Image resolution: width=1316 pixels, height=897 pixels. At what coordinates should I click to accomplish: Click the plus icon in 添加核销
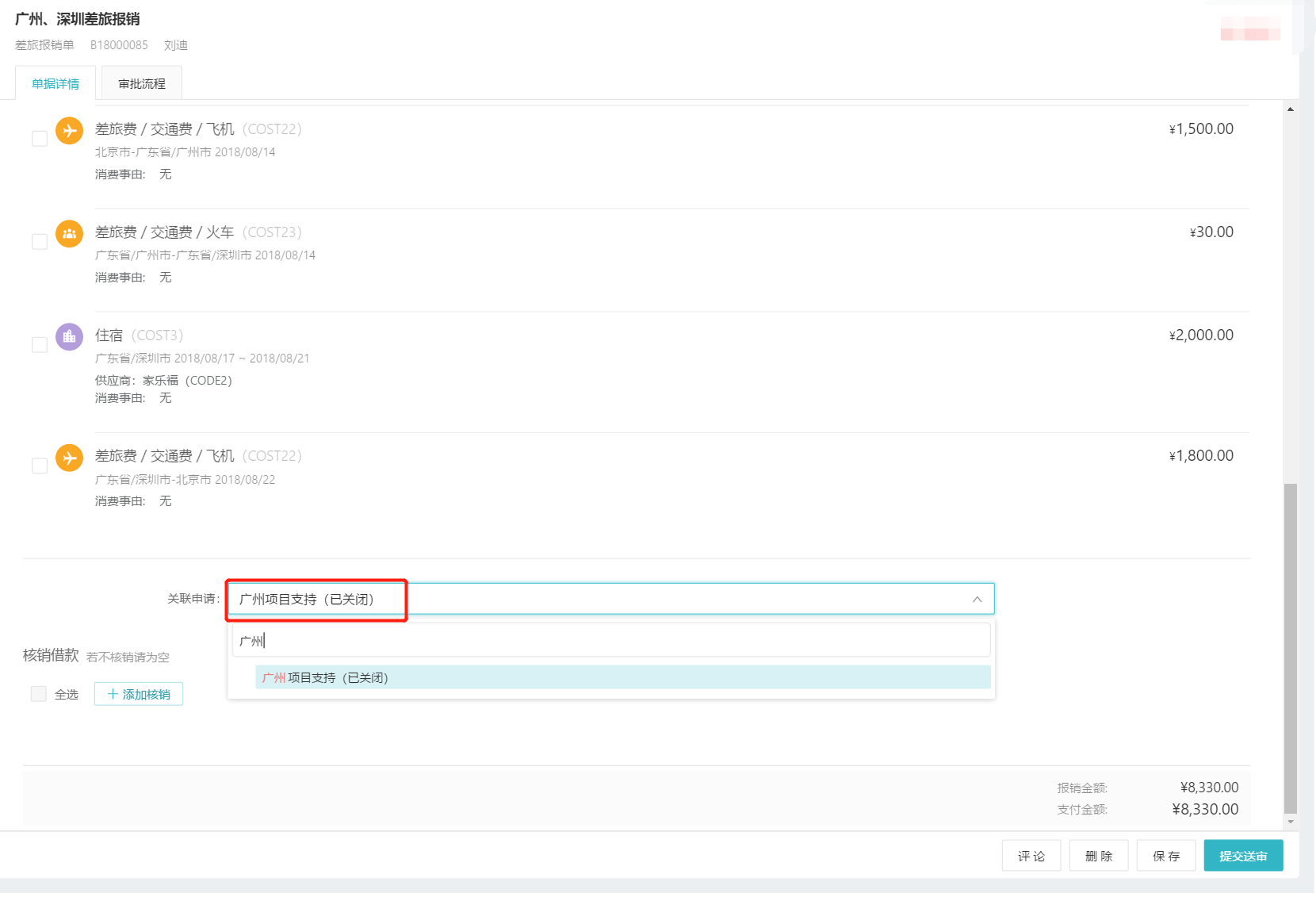pos(113,694)
